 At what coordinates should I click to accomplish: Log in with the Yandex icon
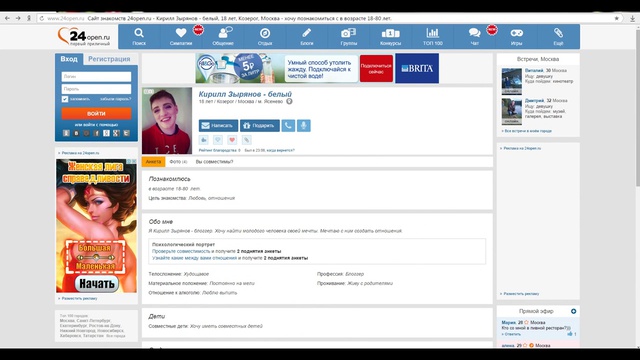pos(106,133)
